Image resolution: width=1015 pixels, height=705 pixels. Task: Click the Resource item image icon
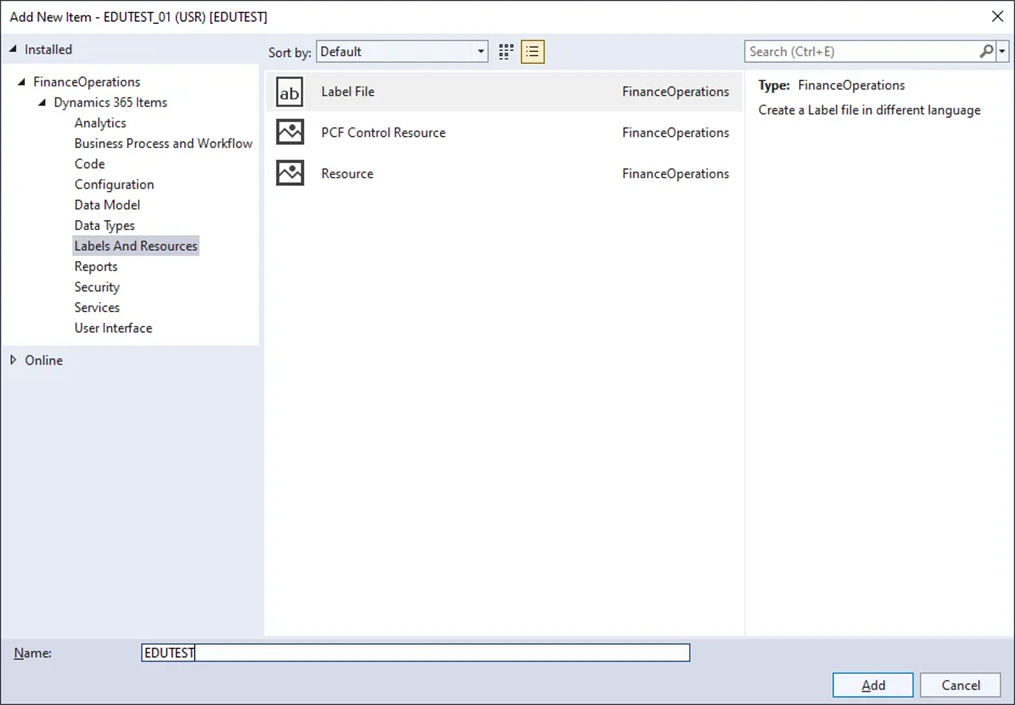click(289, 173)
